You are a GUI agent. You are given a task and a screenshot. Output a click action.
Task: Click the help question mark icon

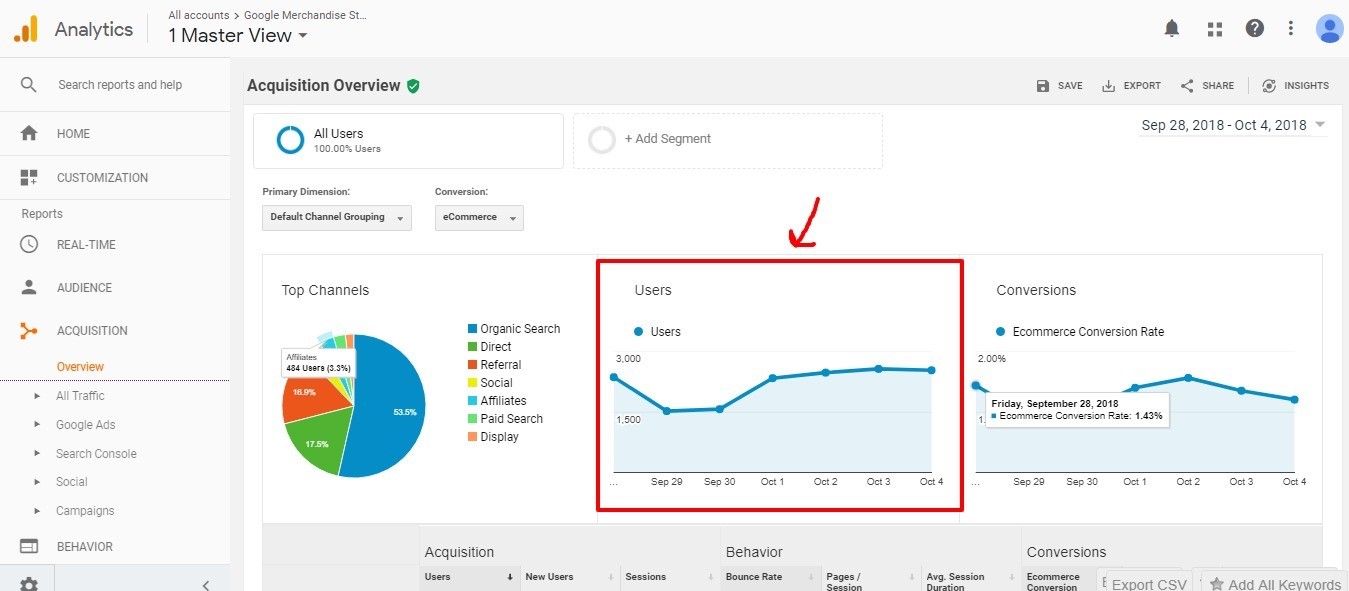[1255, 29]
